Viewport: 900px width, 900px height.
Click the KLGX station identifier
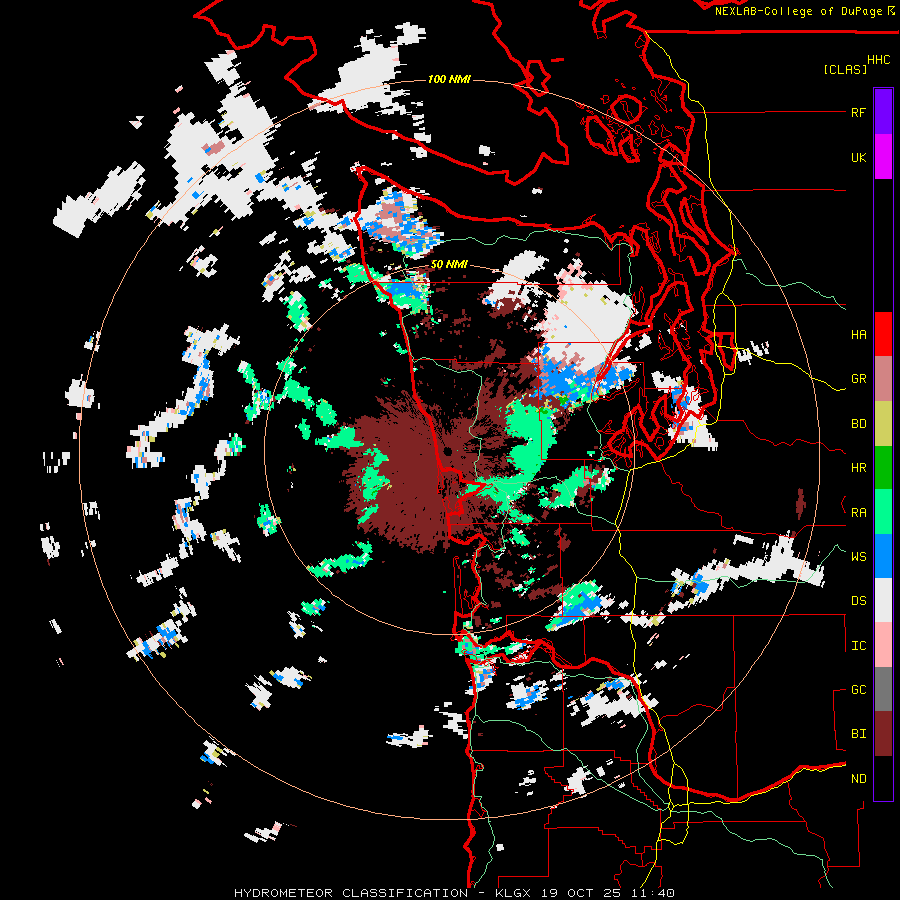click(513, 893)
